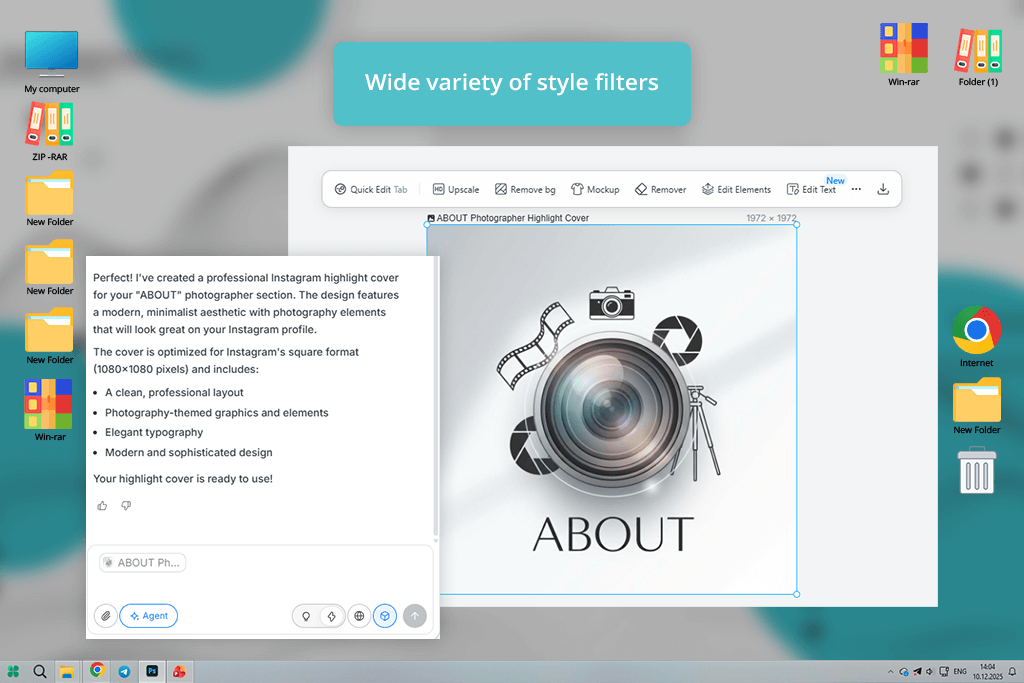Click the ABOUT Photographer Highlight Cover title
1024x683 pixels.
click(x=513, y=218)
